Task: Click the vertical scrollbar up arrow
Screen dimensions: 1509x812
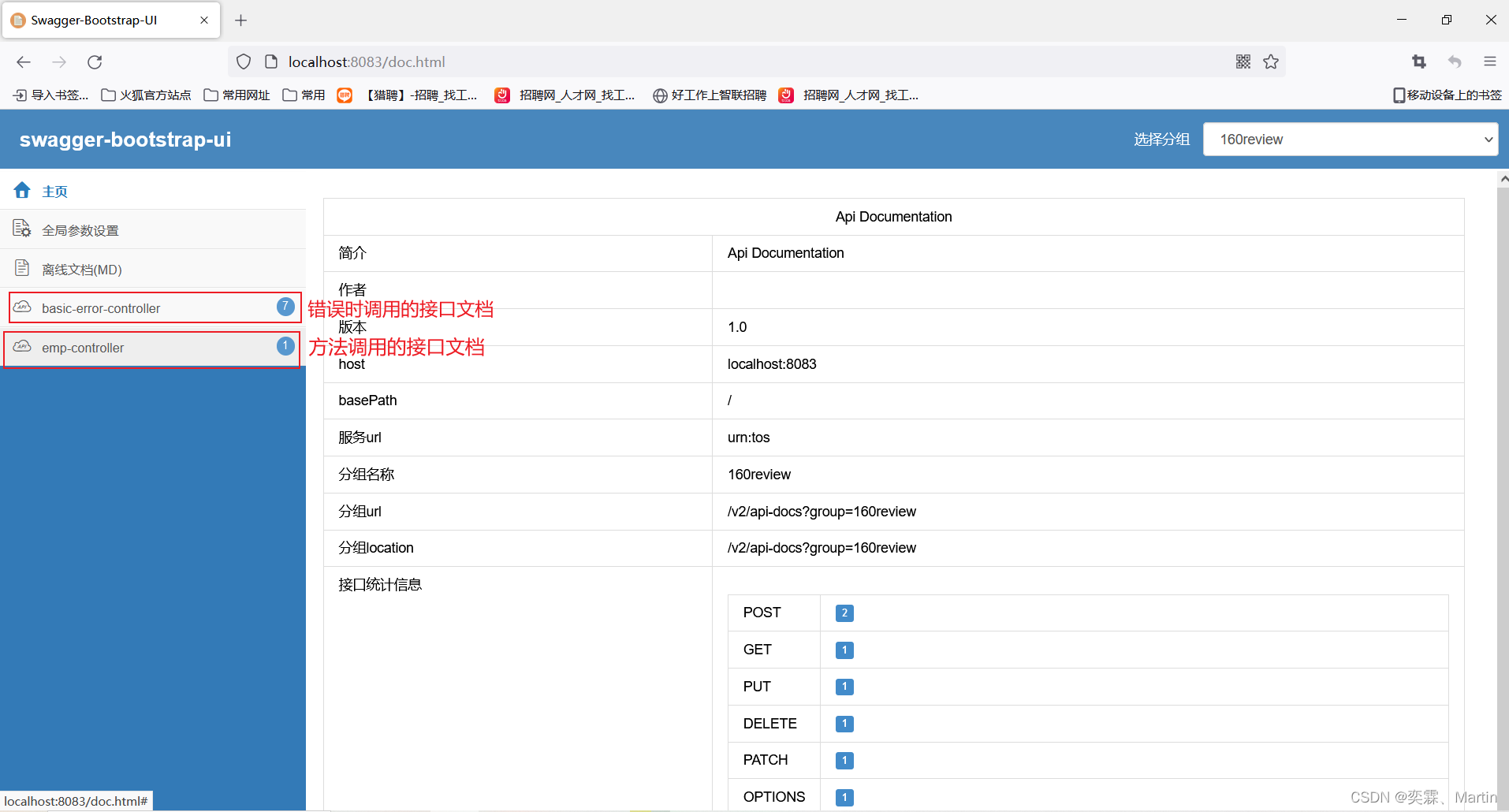Action: click(x=1503, y=179)
